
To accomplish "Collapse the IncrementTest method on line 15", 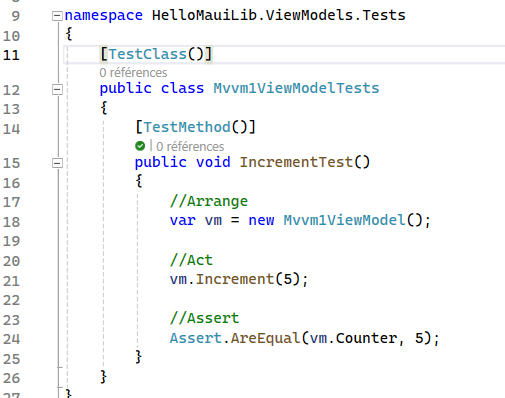I will click(57, 163).
